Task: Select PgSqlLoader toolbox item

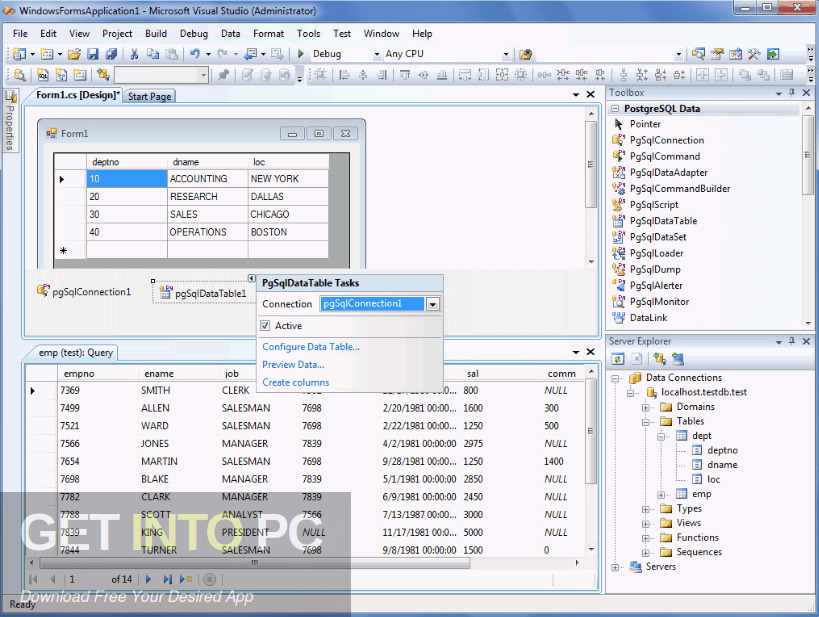Action: click(656, 253)
